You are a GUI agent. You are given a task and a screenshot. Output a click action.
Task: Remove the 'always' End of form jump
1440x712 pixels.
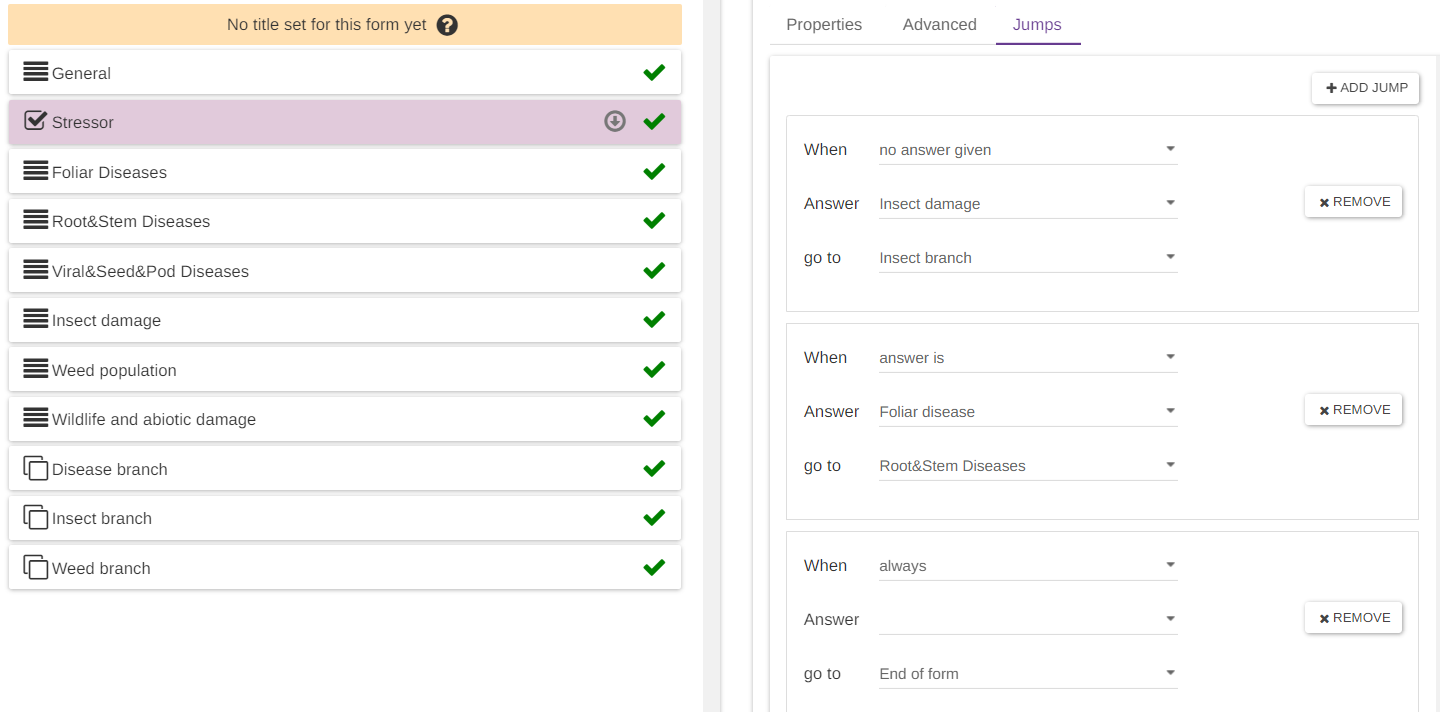pyautogui.click(x=1353, y=618)
